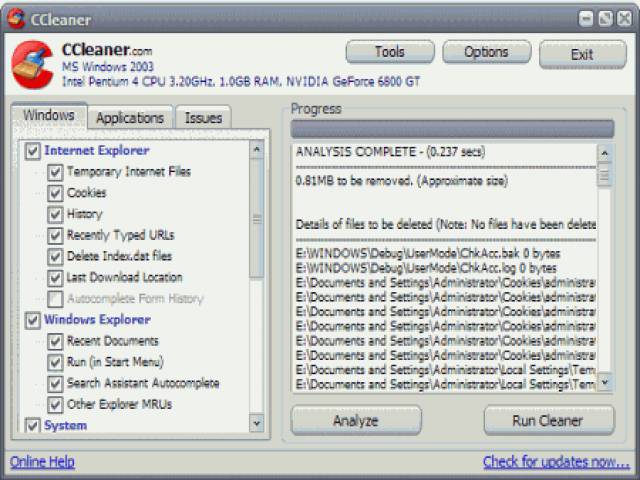Disable the Recent Documents option
Image resolution: width=640 pixels, height=480 pixels.
point(55,341)
